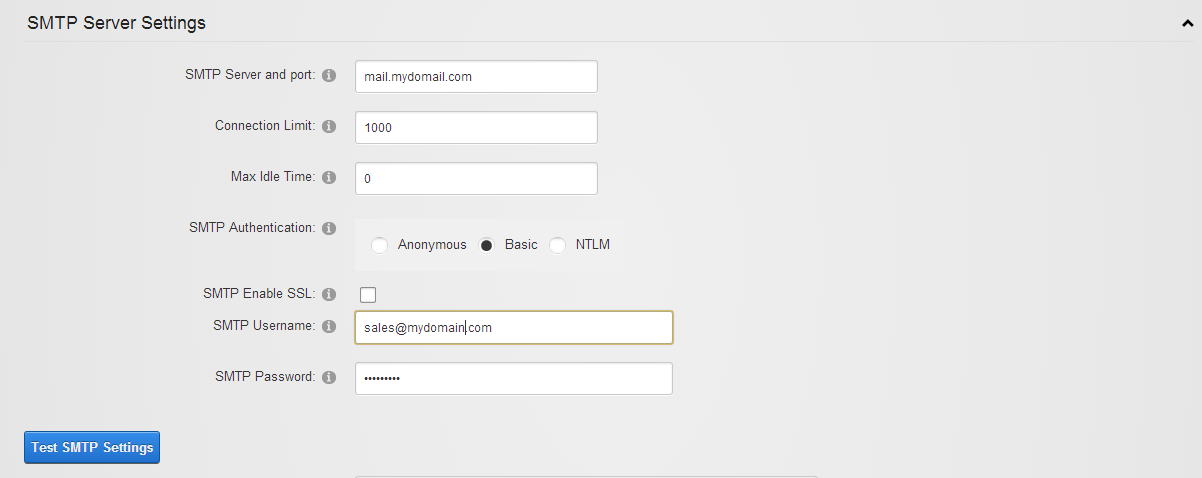Focus the SMTP Server and port field
The image size is (1202, 478).
476,76
